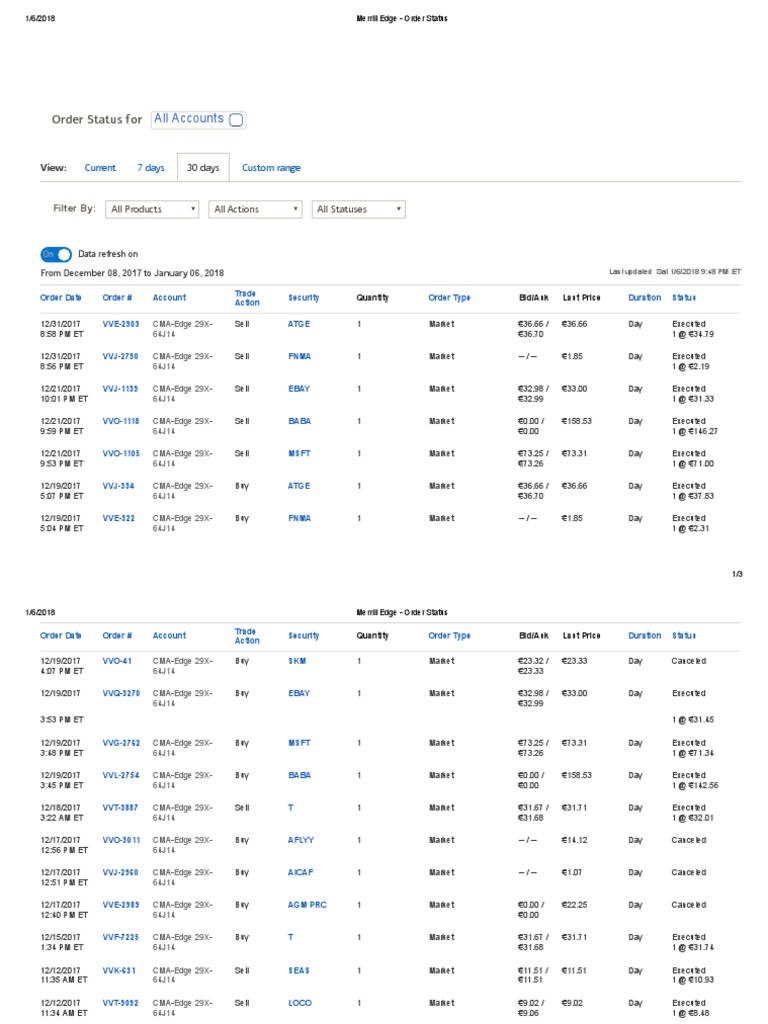The height and width of the screenshot is (1024, 768).
Task: Select the 30 days view tab
Action: (x=203, y=168)
